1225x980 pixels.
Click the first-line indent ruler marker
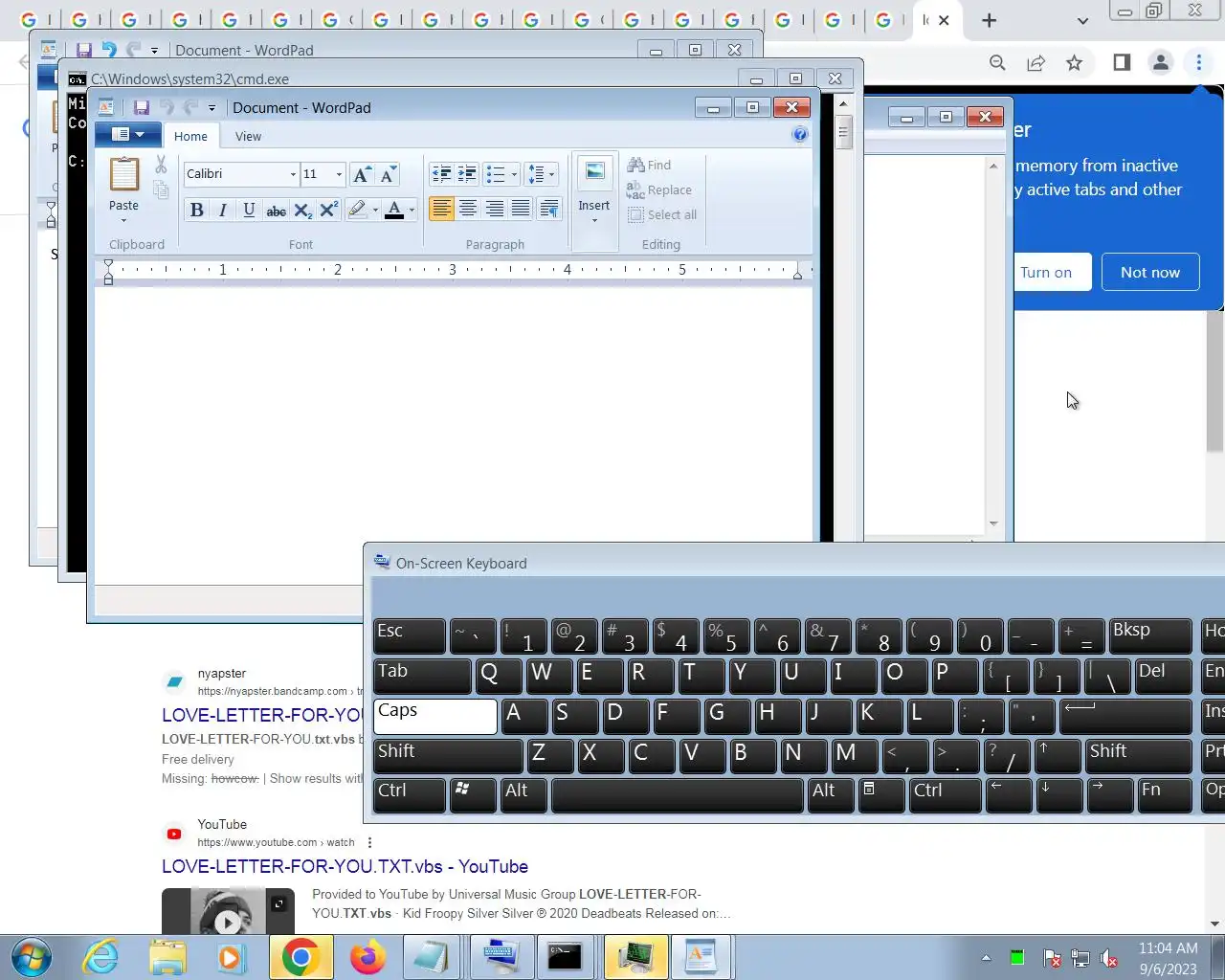(x=108, y=264)
